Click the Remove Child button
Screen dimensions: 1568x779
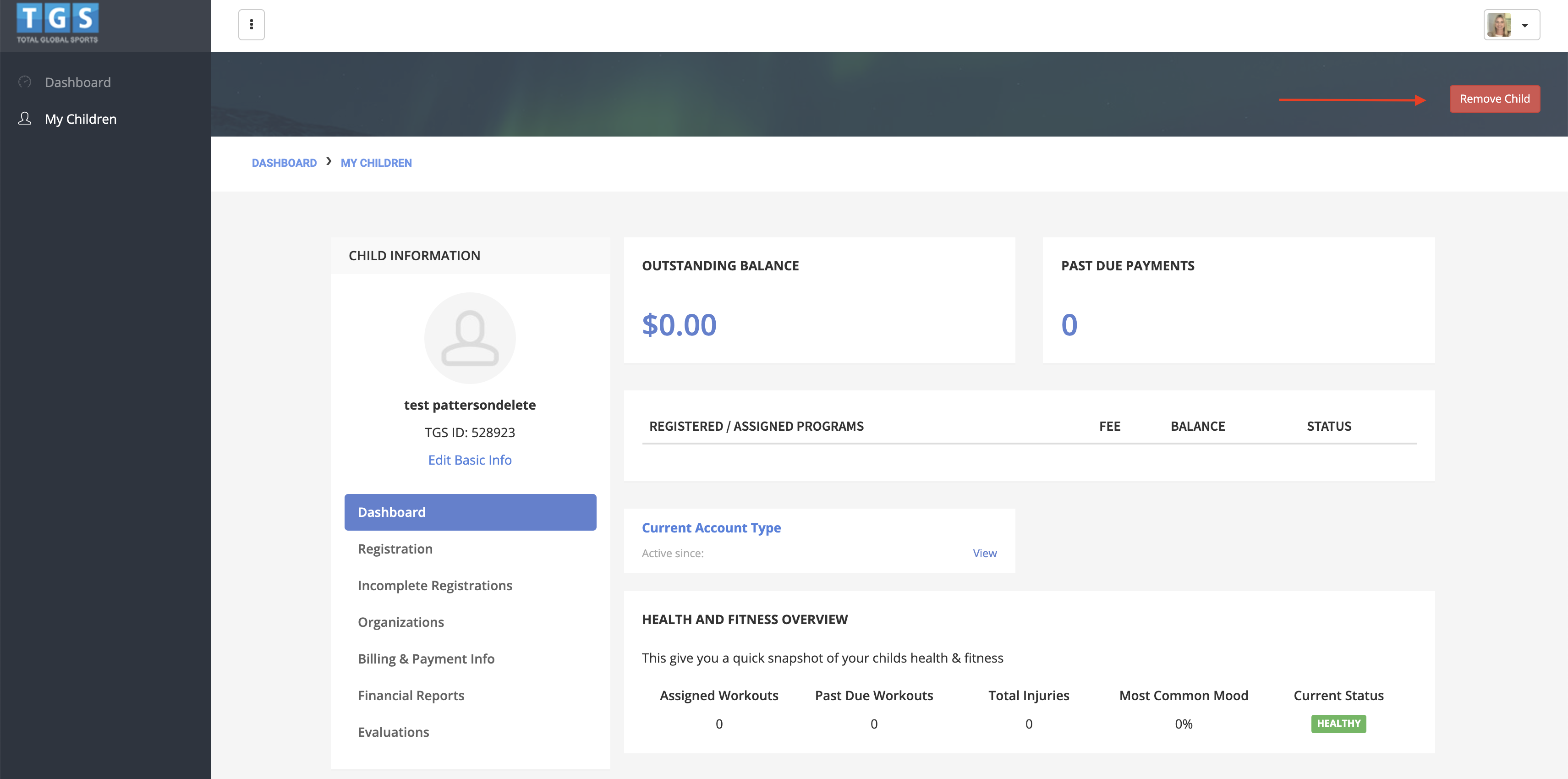pyautogui.click(x=1494, y=99)
